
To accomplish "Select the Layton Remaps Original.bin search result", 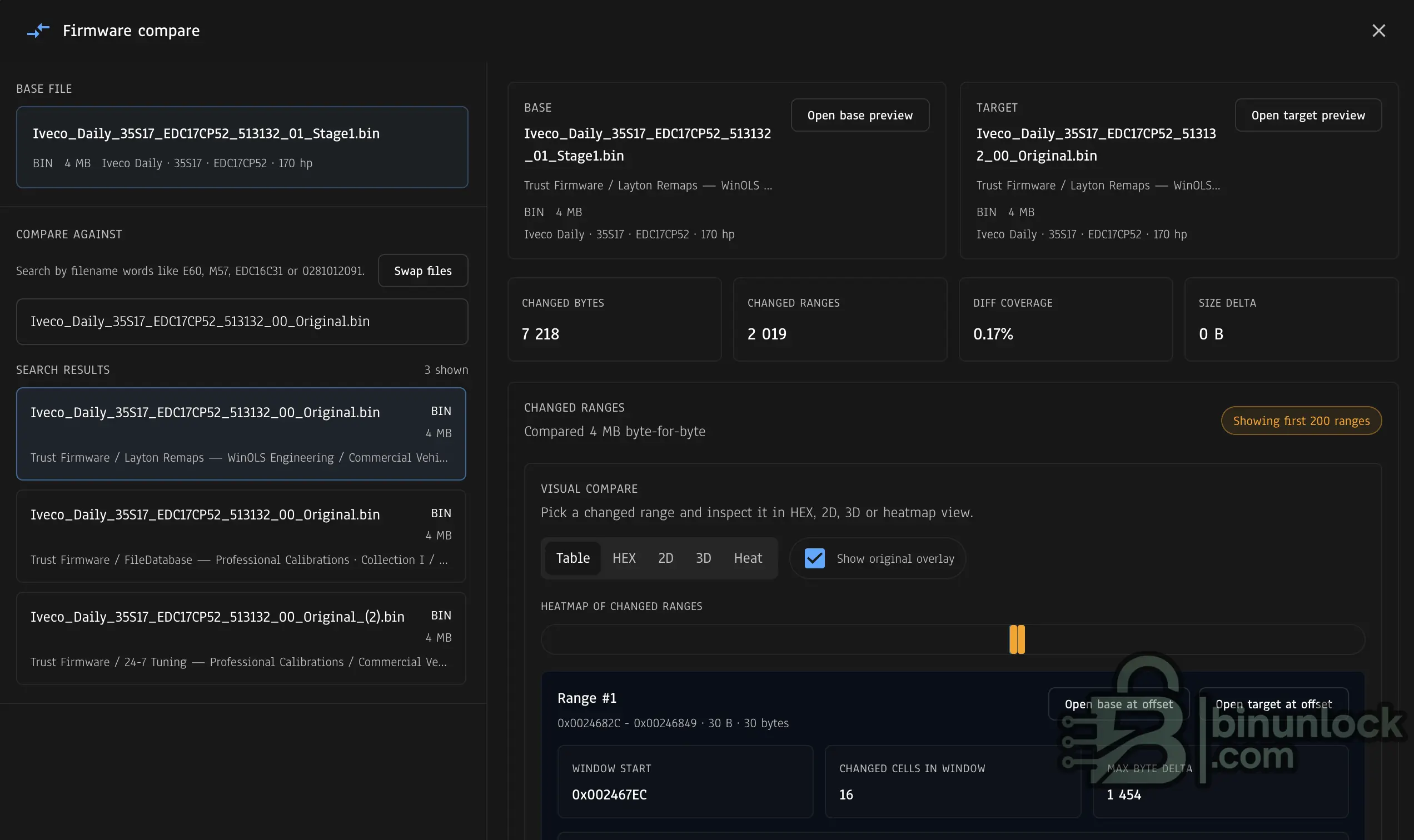I will click(x=241, y=433).
